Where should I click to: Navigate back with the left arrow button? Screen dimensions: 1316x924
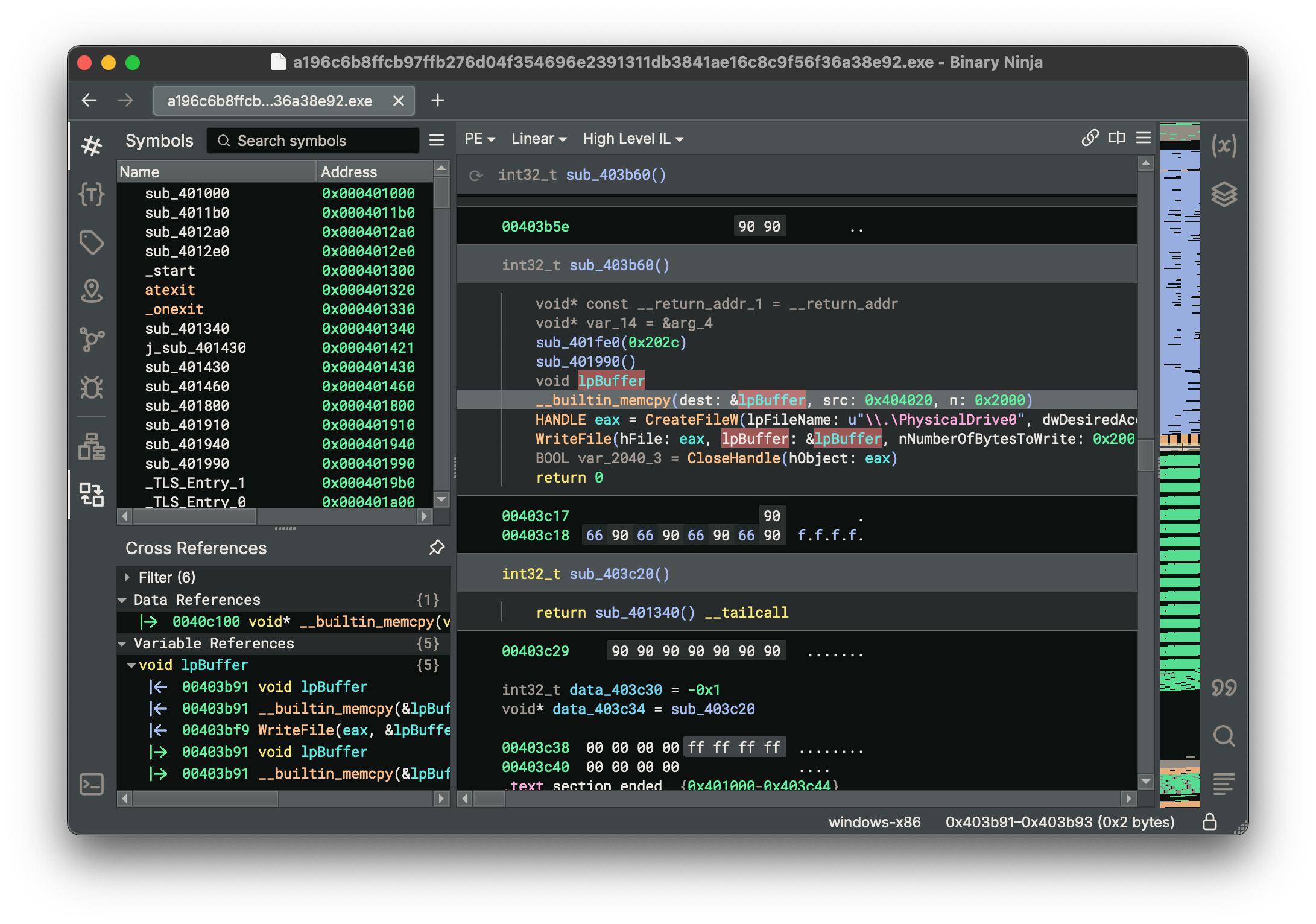[89, 100]
